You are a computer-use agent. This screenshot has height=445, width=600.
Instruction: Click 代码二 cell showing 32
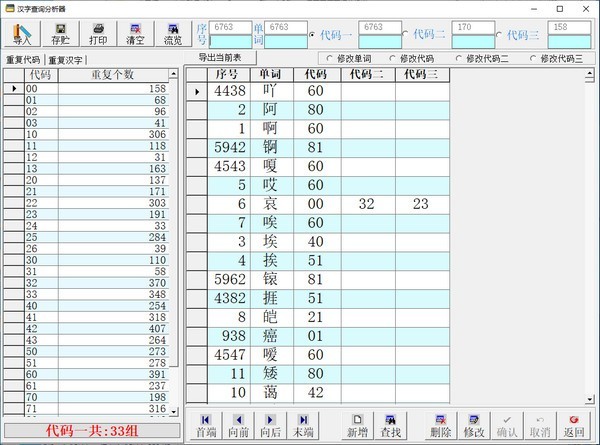pyautogui.click(x=368, y=204)
